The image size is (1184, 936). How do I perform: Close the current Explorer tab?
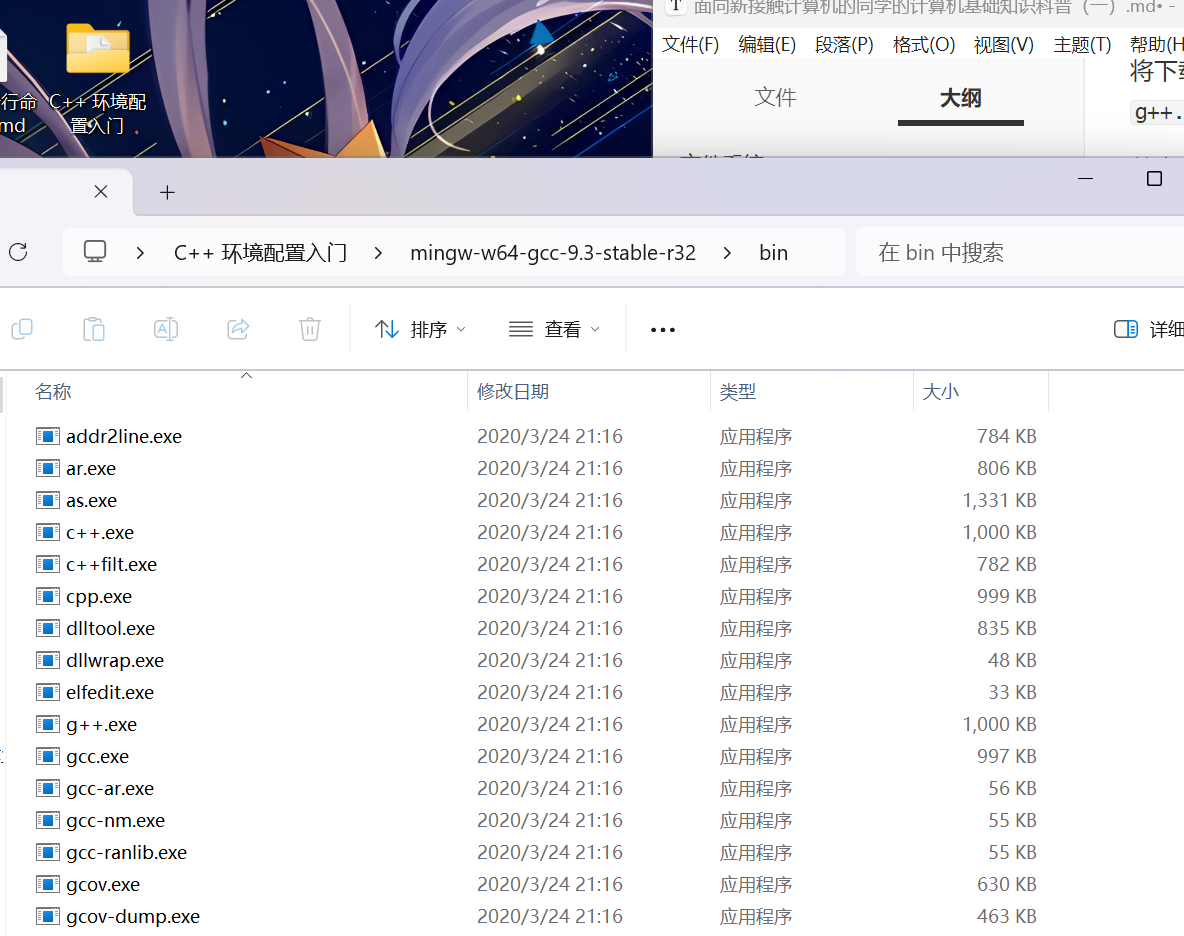(100, 192)
